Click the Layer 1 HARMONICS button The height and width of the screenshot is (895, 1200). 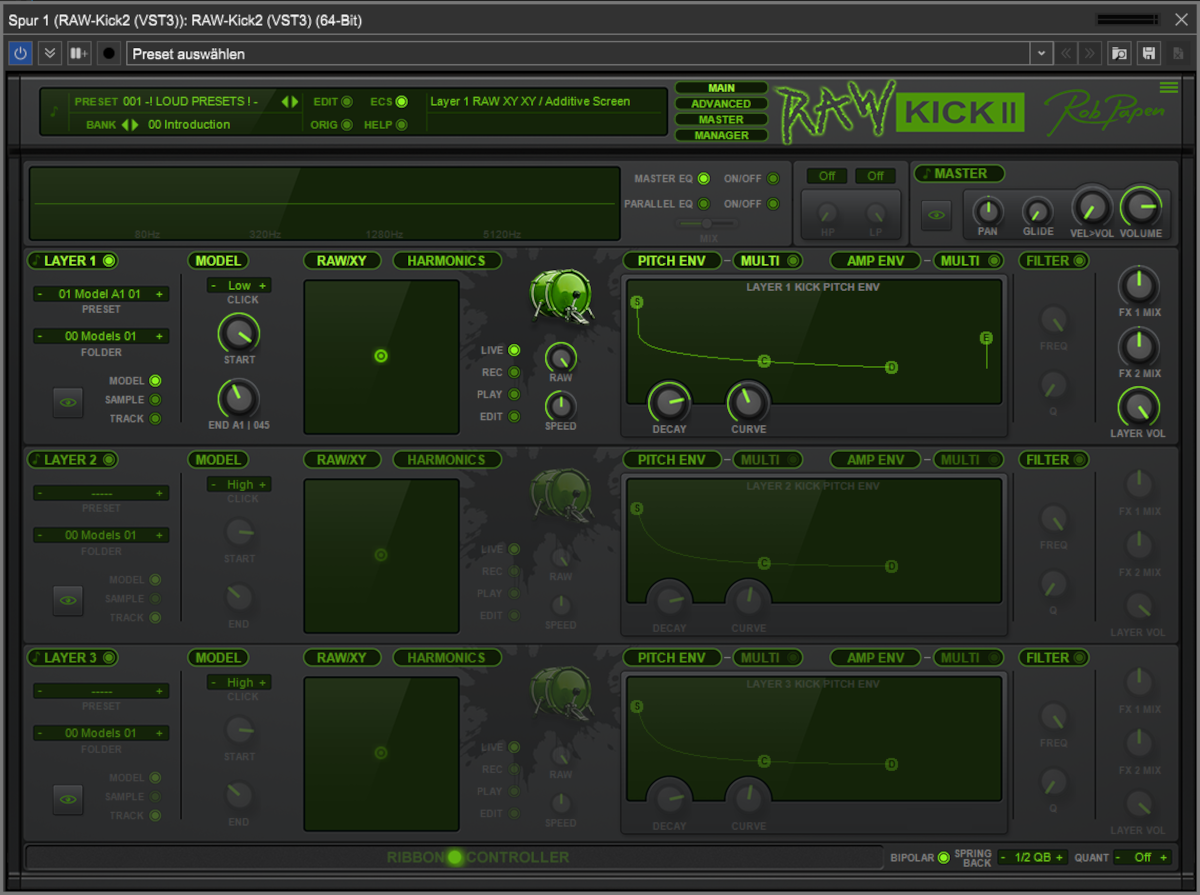pos(446,261)
